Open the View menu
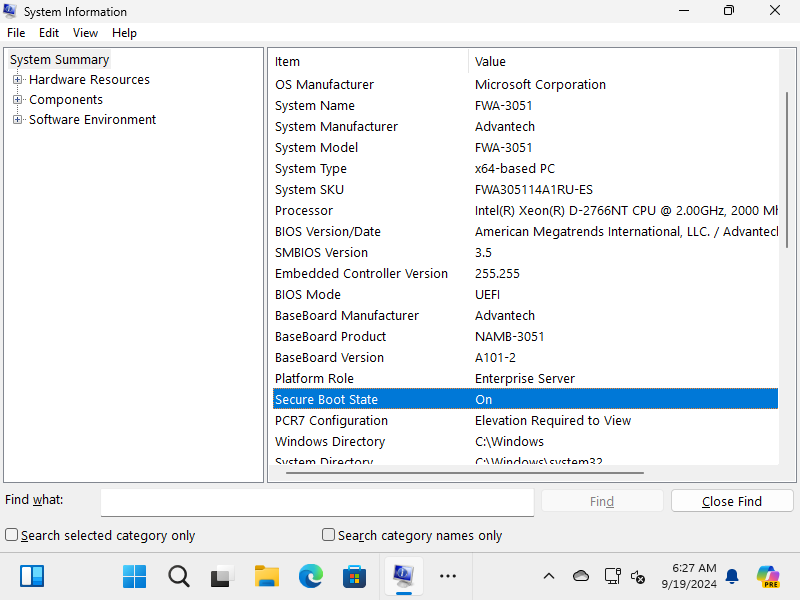800x600 pixels. [x=85, y=33]
